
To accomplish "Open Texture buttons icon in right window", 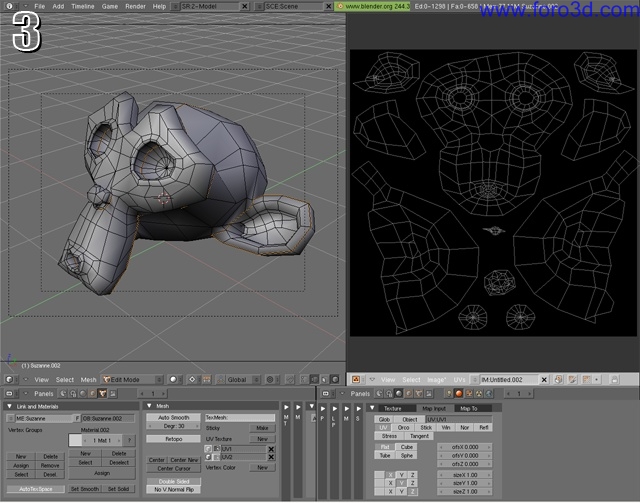I will coord(469,394).
